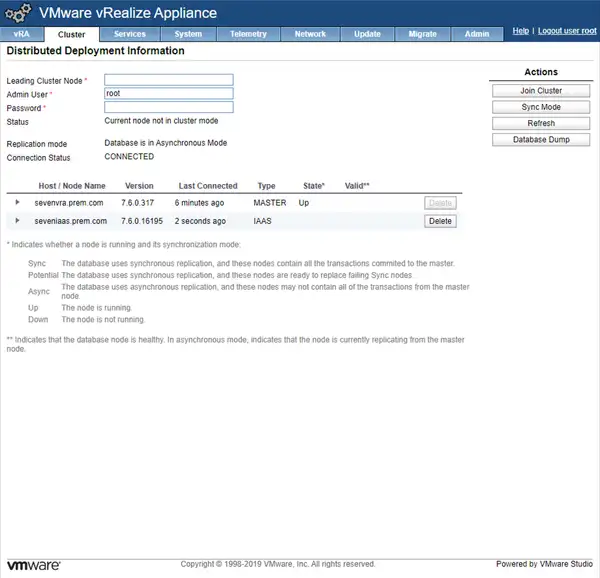Expand the sevenvra.prem.com node row
The width and height of the screenshot is (600, 578).
click(x=17, y=202)
